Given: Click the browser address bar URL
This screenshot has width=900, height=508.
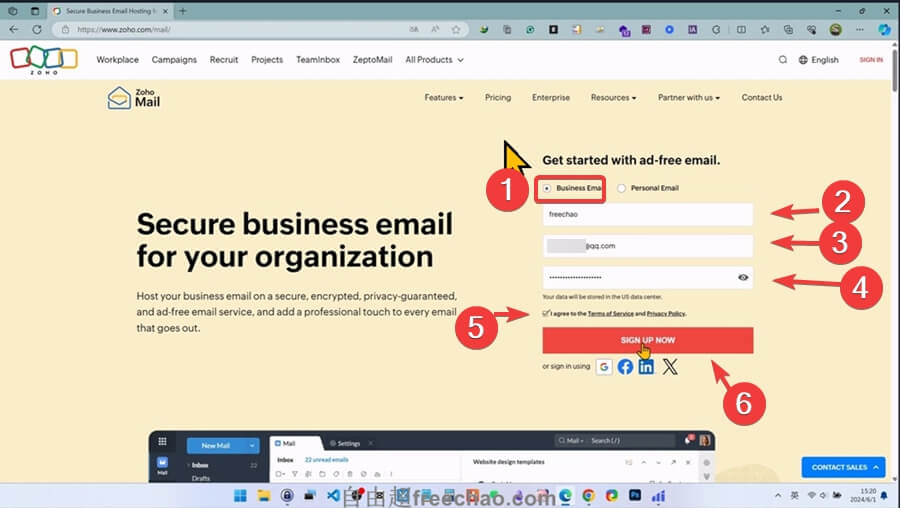Looking at the screenshot, I should [124, 29].
